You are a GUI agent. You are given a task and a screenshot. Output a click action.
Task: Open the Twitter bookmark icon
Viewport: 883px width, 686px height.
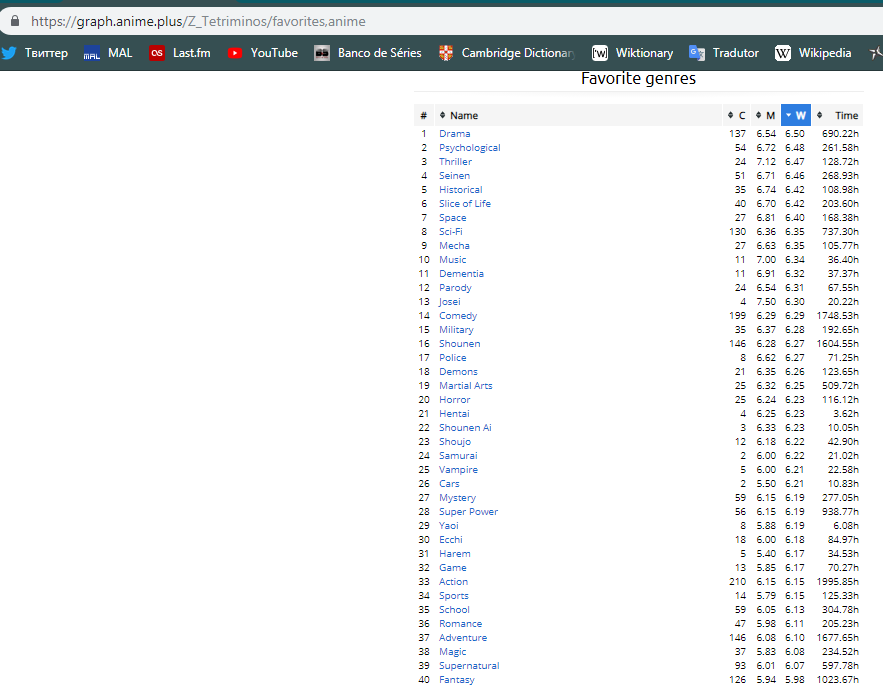(x=9, y=53)
